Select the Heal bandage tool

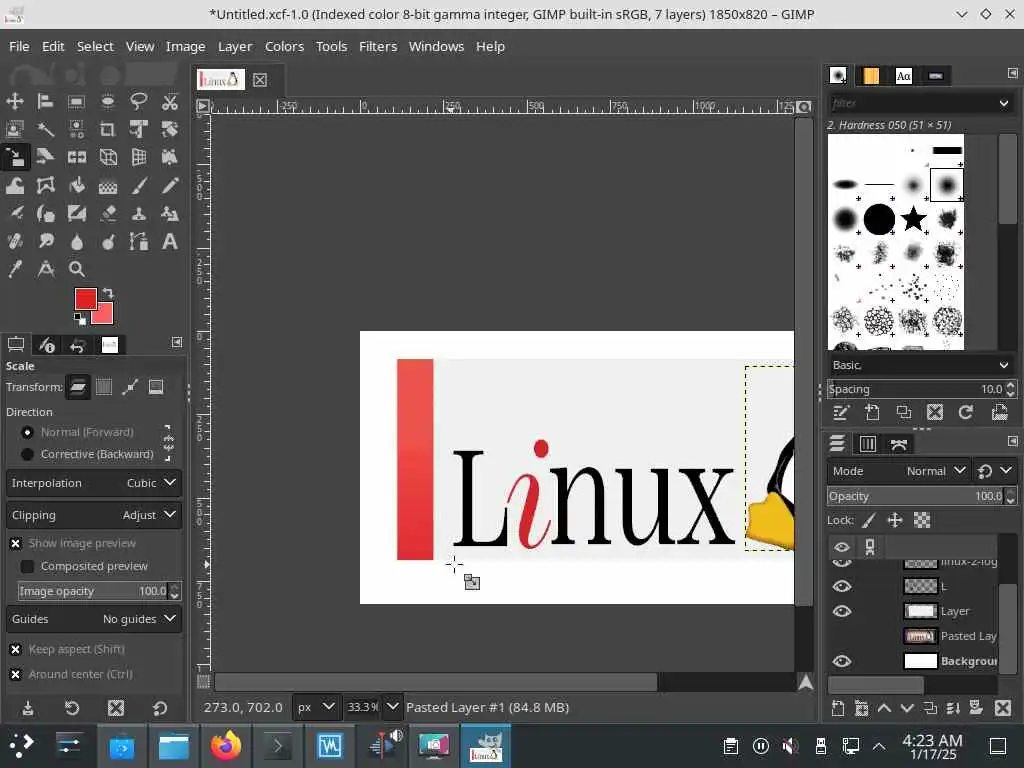(15, 242)
